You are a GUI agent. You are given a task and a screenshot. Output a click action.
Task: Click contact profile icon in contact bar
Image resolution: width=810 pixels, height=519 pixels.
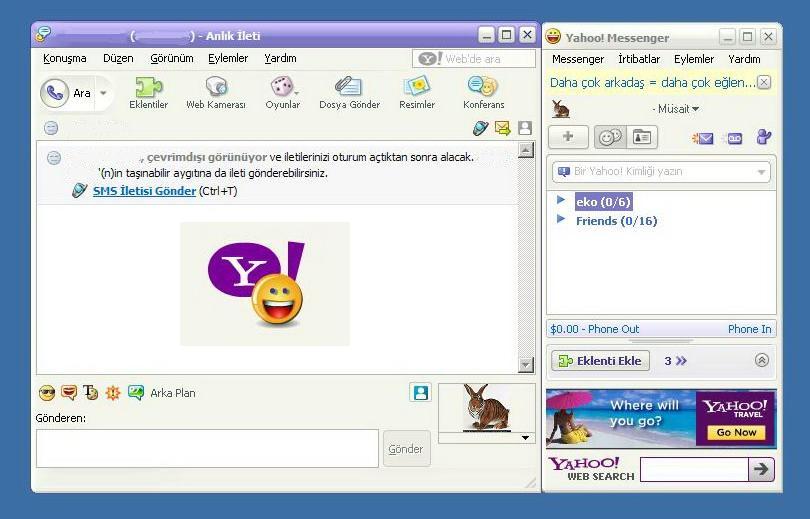pyautogui.click(x=525, y=128)
